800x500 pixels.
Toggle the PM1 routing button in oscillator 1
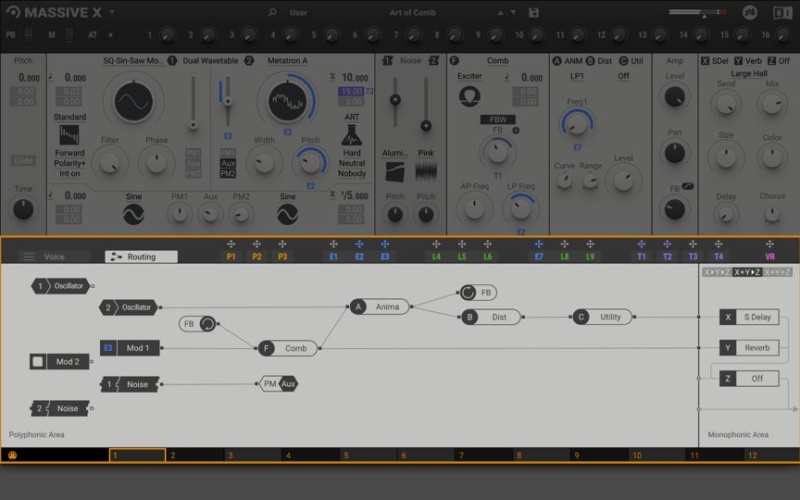coord(193,153)
